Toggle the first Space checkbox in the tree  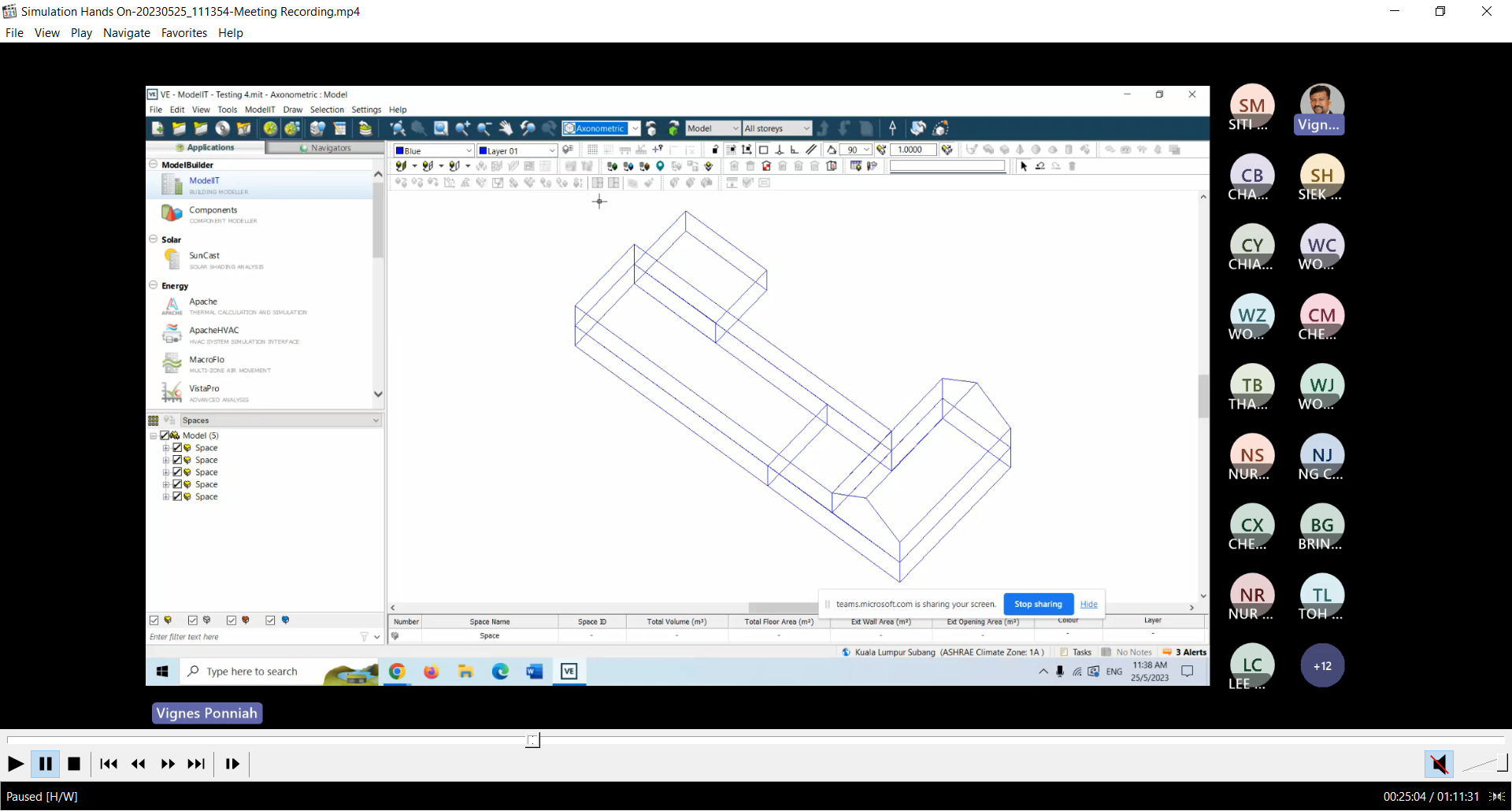point(177,448)
